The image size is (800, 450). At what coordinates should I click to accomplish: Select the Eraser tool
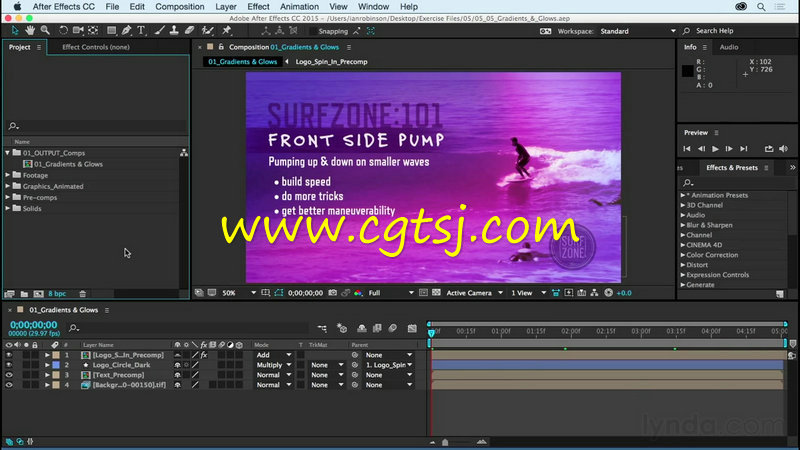189,31
